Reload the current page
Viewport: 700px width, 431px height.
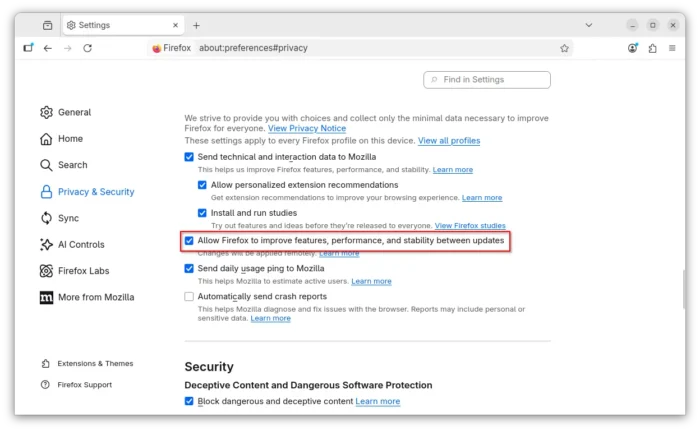coord(88,48)
